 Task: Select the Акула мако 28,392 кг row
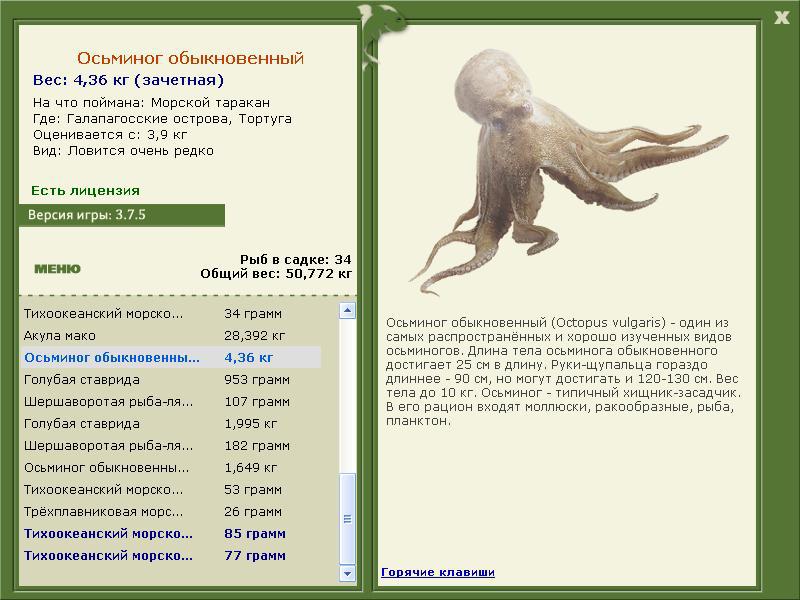click(171, 336)
